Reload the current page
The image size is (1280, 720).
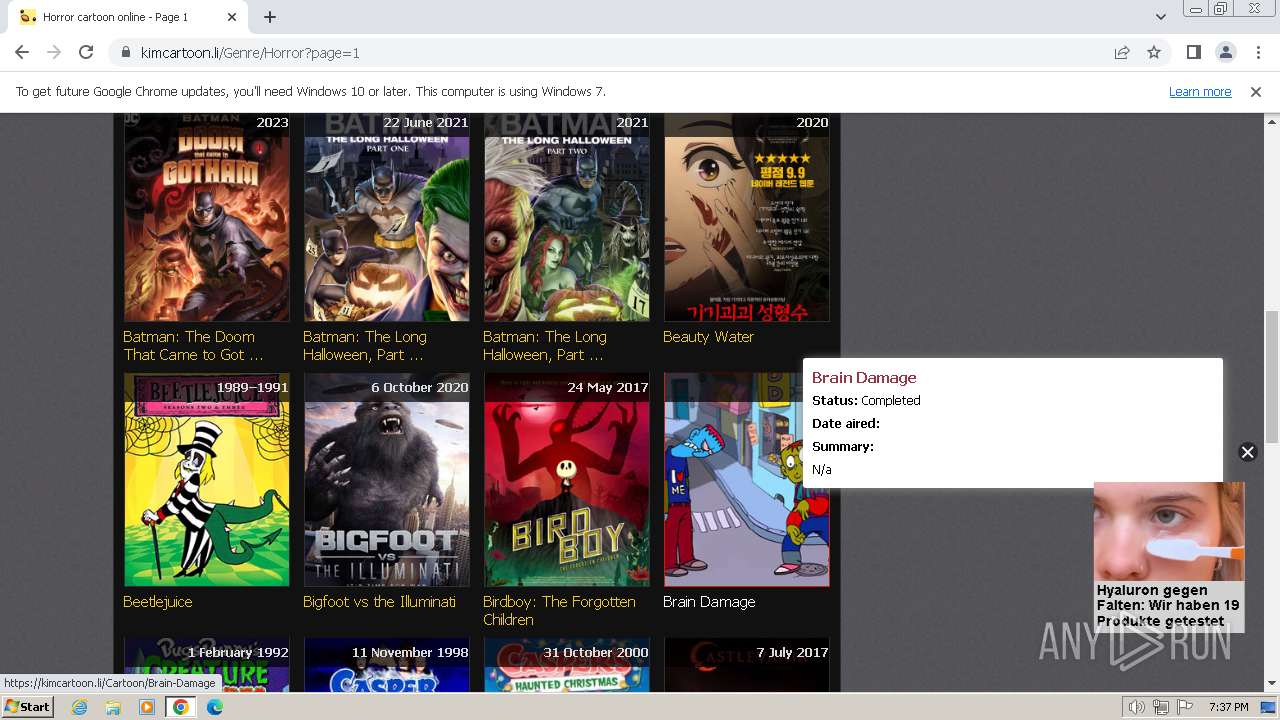tap(86, 52)
